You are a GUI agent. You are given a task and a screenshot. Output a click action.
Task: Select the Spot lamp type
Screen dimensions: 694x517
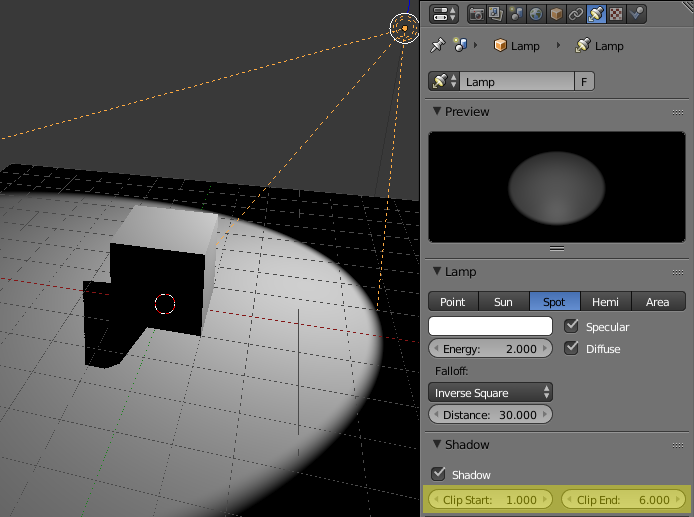pos(555,301)
